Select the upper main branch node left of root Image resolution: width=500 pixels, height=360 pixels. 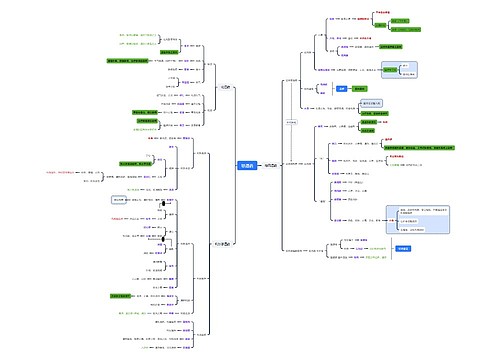click(225, 87)
